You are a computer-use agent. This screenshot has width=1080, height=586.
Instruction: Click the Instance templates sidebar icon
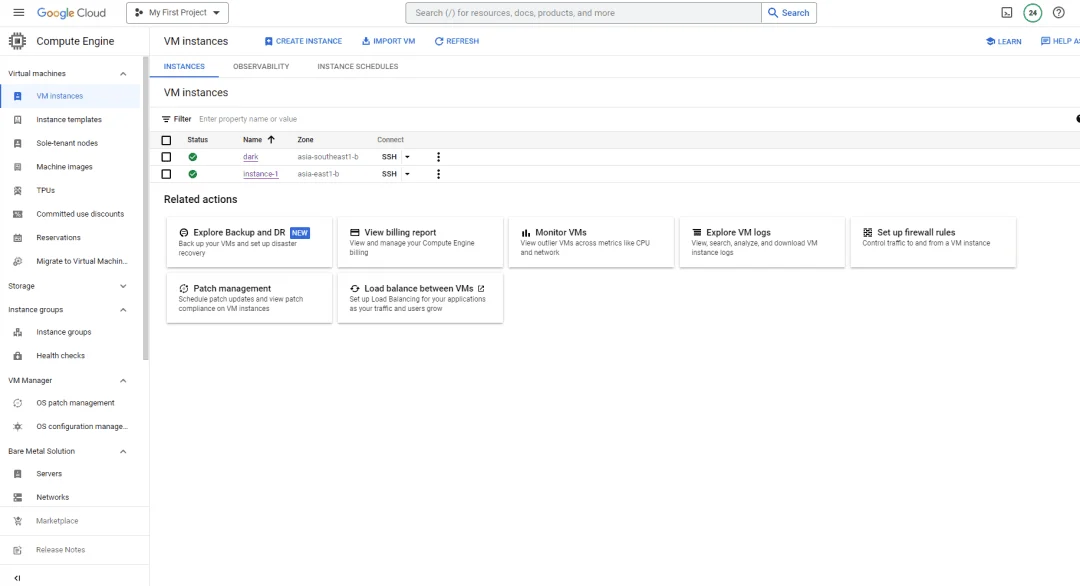(x=18, y=120)
